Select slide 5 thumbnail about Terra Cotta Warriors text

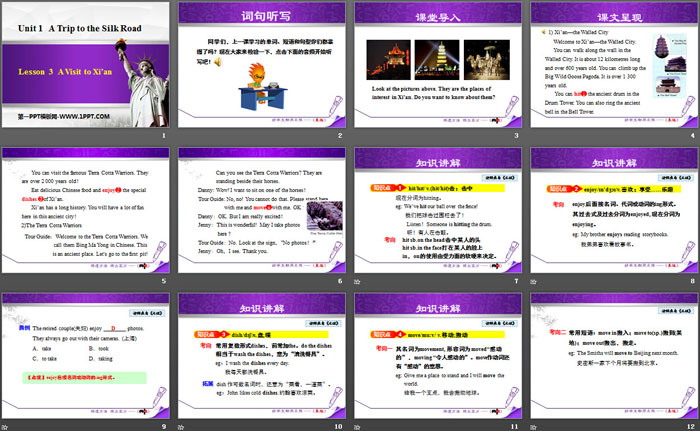pyautogui.click(x=86, y=210)
